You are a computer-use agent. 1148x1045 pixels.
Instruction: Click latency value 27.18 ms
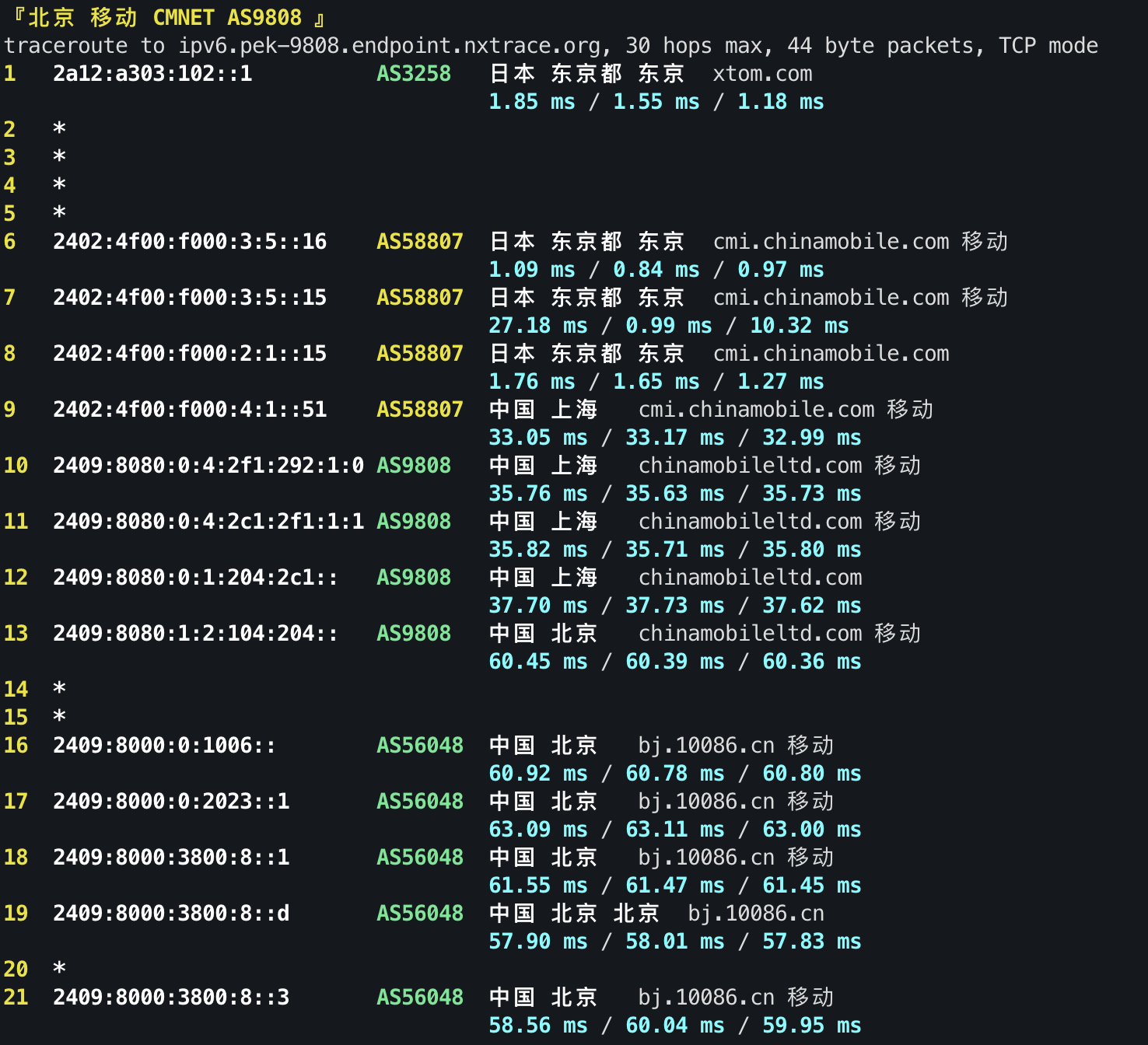coord(538,326)
